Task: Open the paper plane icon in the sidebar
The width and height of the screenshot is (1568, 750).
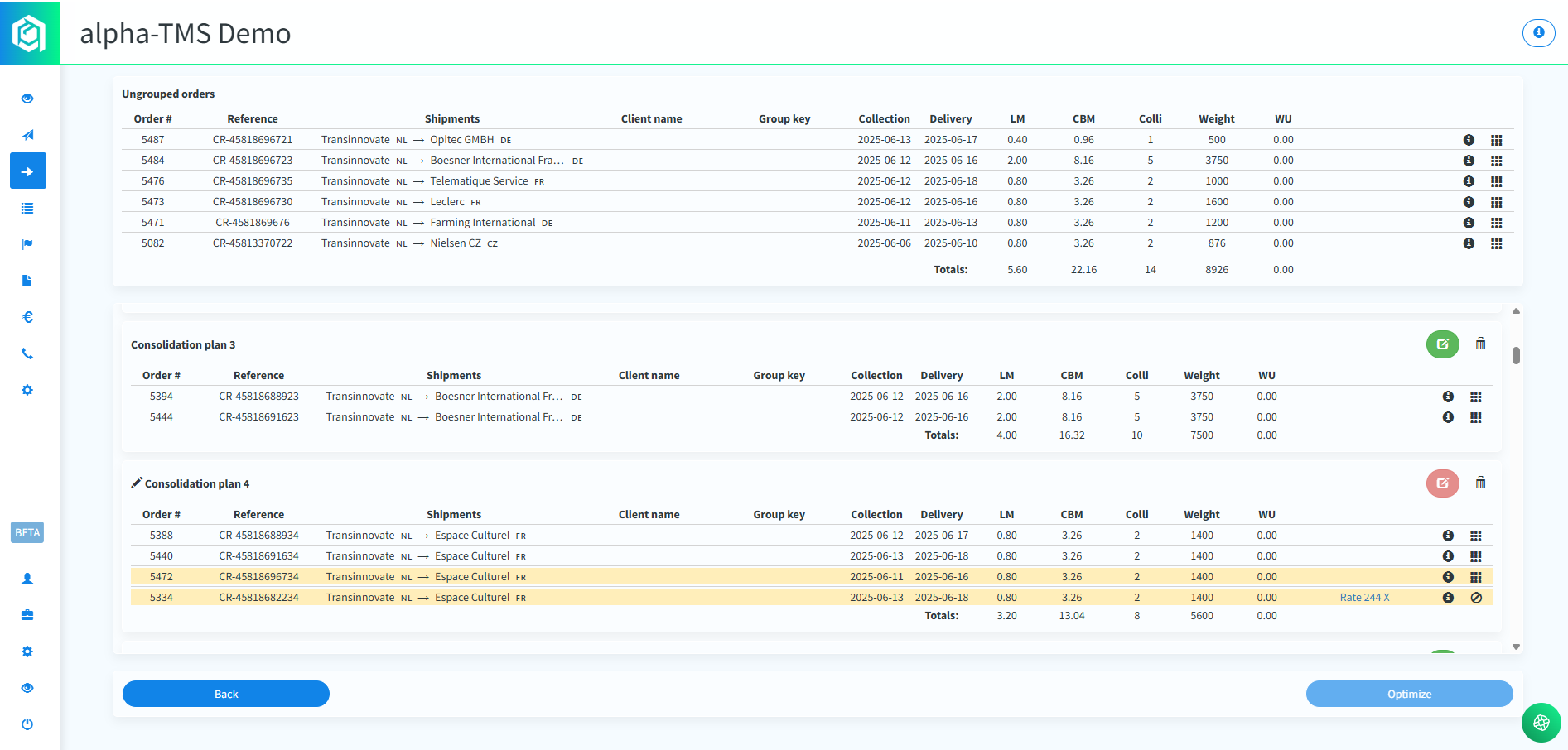Action: pos(27,135)
